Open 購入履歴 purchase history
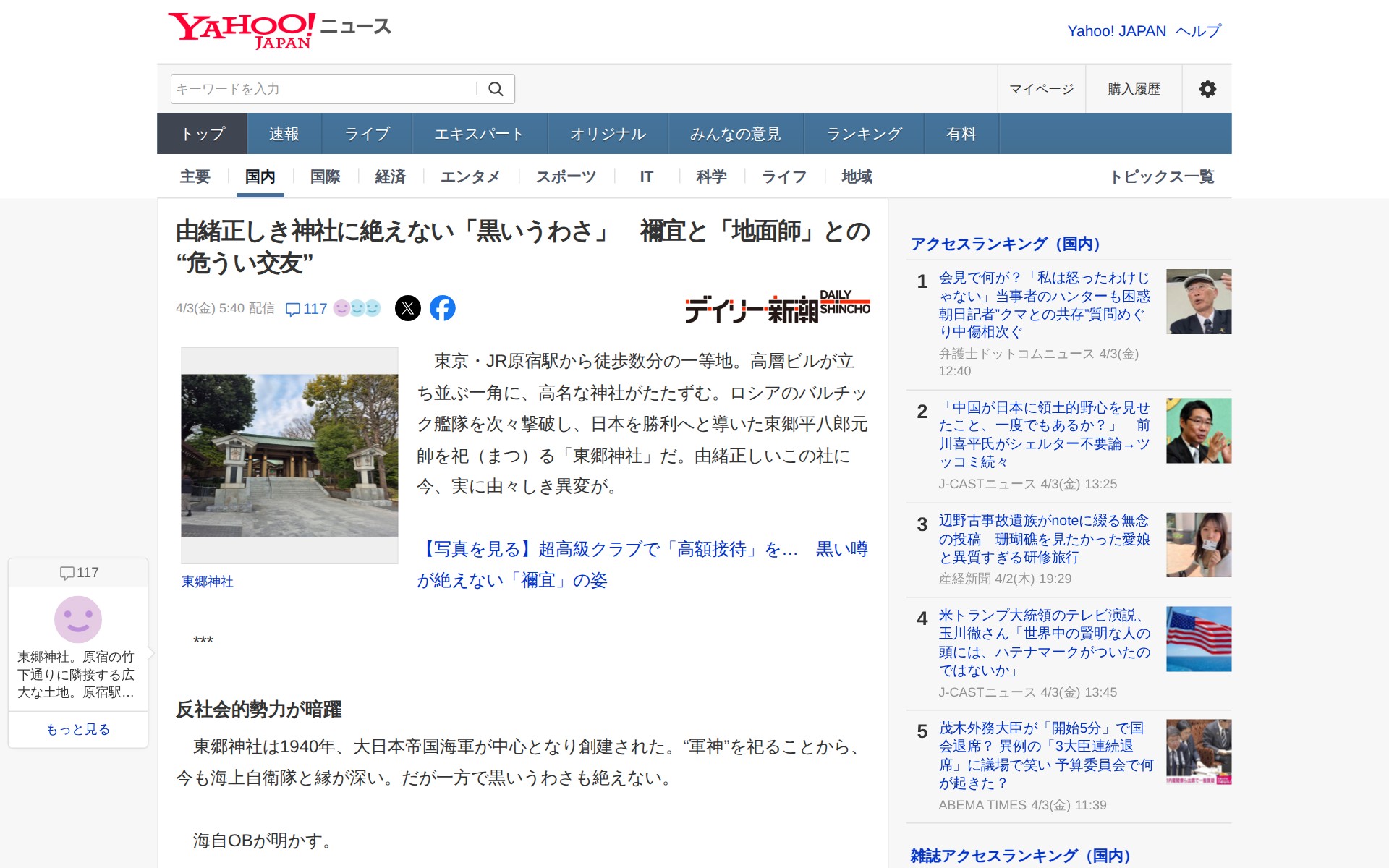The image size is (1389, 868). 1134,89
